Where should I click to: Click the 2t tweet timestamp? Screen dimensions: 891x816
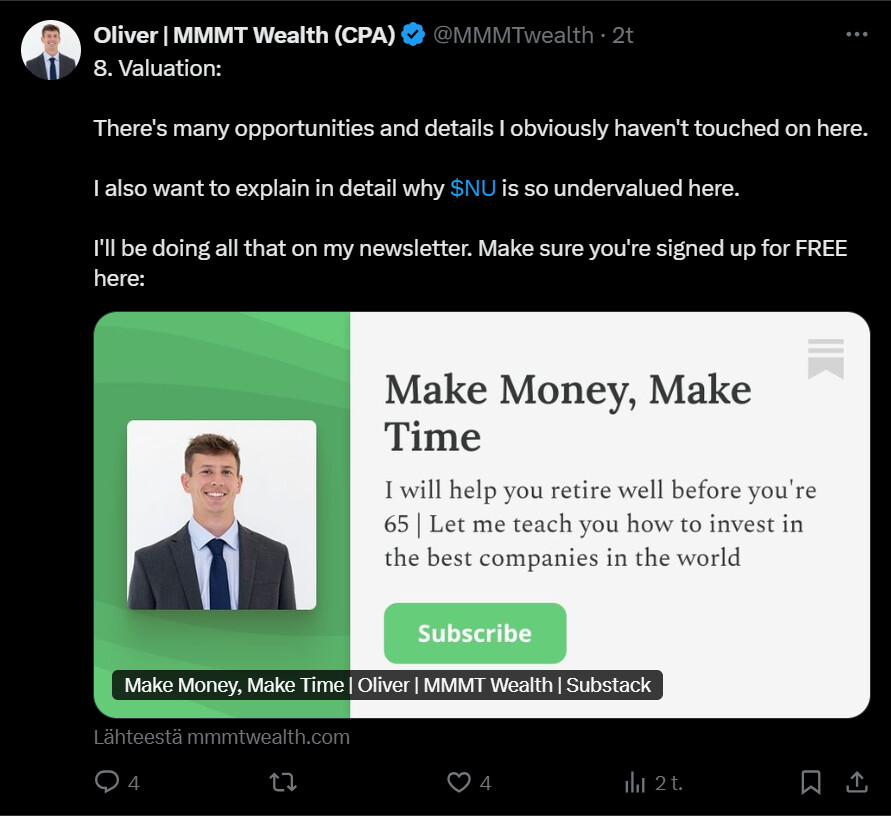tap(622, 35)
